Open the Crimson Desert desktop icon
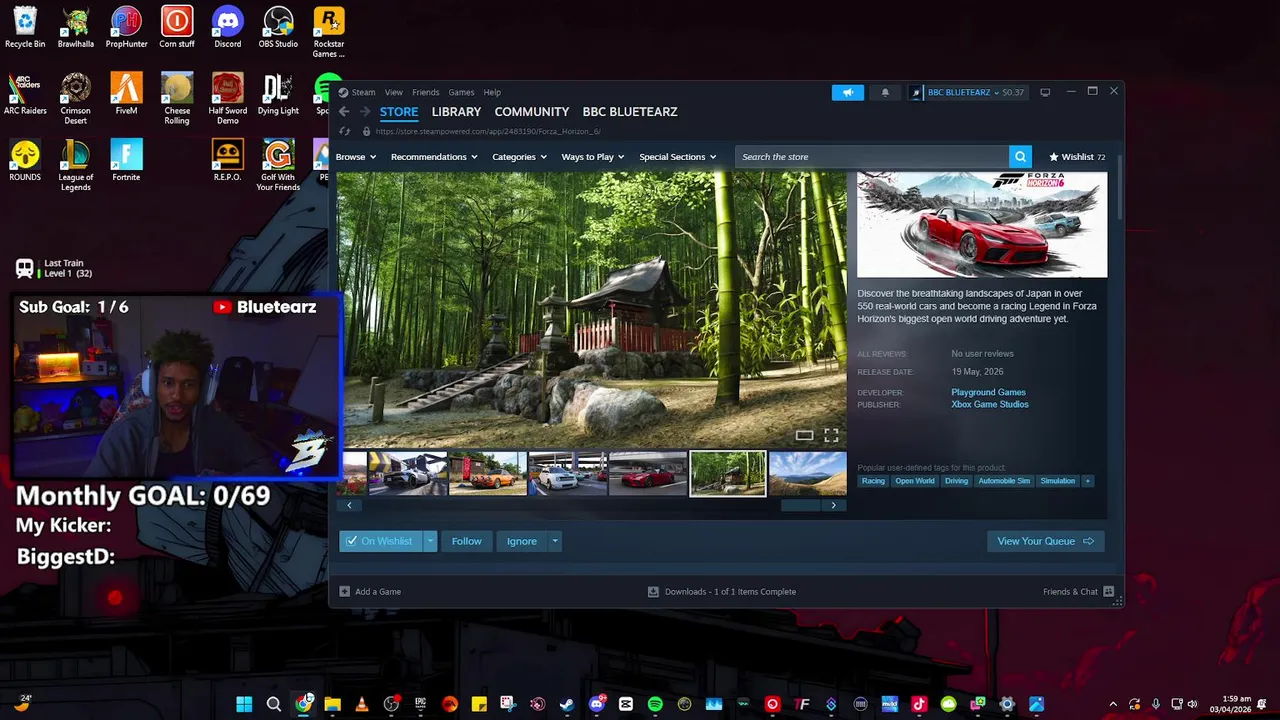Viewport: 1280px width, 720px height. pos(75,98)
